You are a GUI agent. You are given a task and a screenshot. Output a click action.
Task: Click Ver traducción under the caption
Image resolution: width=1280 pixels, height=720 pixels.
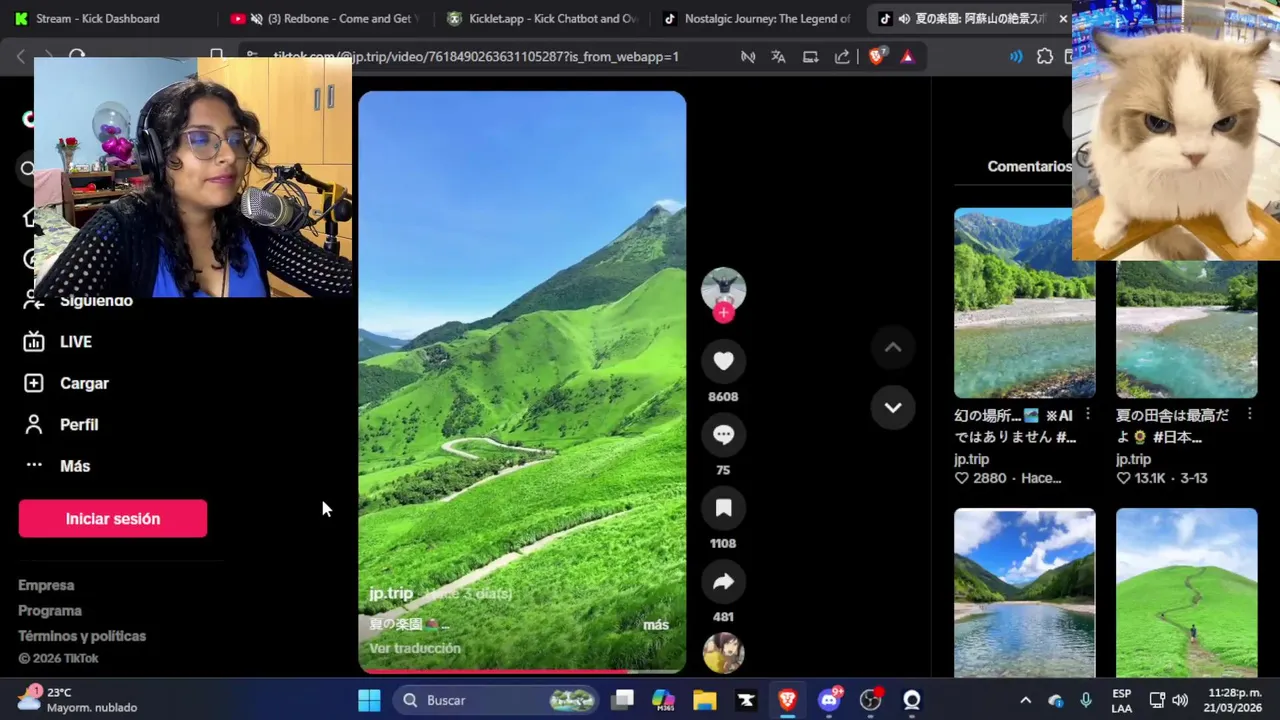pyautogui.click(x=415, y=648)
